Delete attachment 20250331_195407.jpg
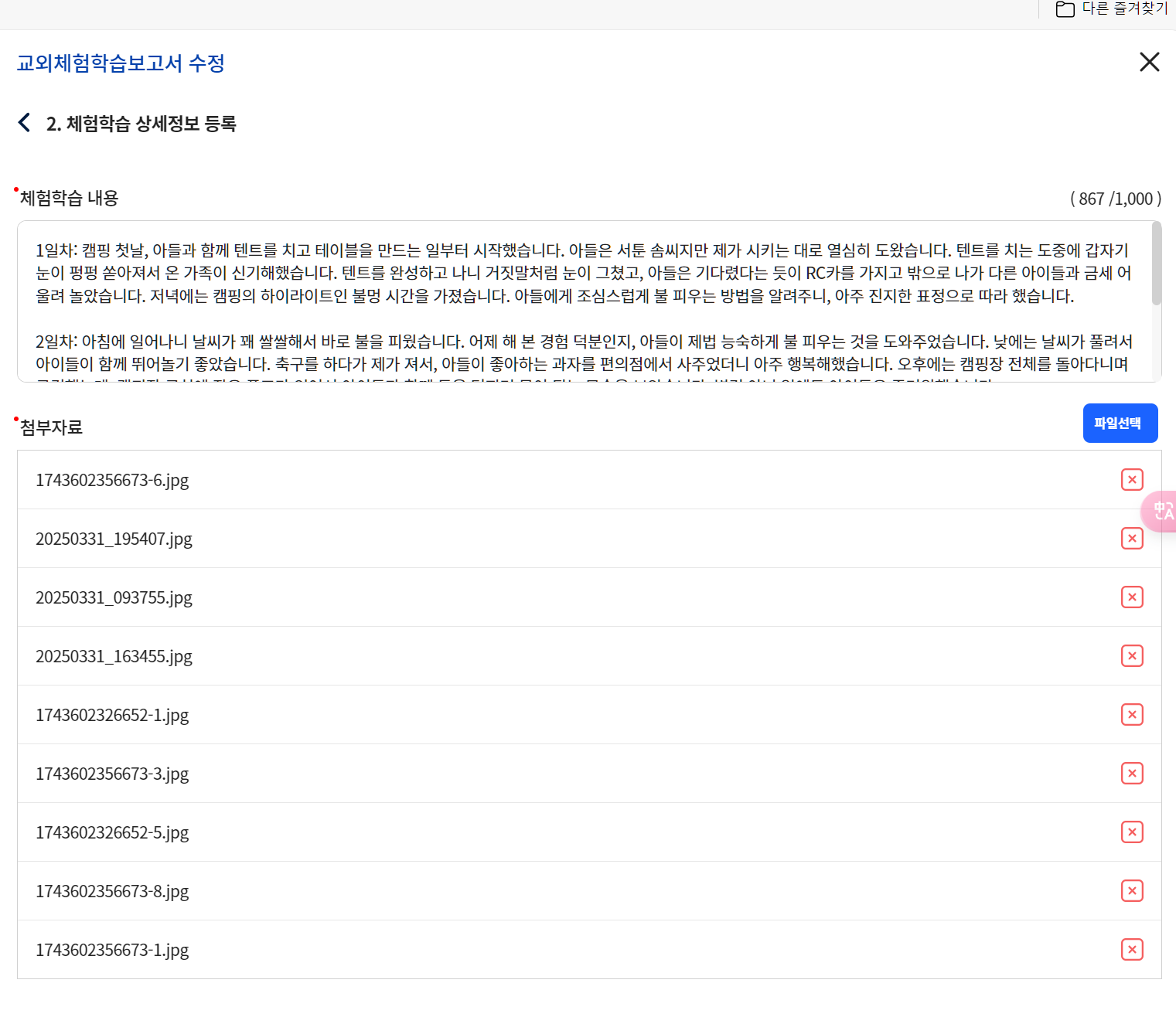Screen dimensions: 1176x1024 1132,538
